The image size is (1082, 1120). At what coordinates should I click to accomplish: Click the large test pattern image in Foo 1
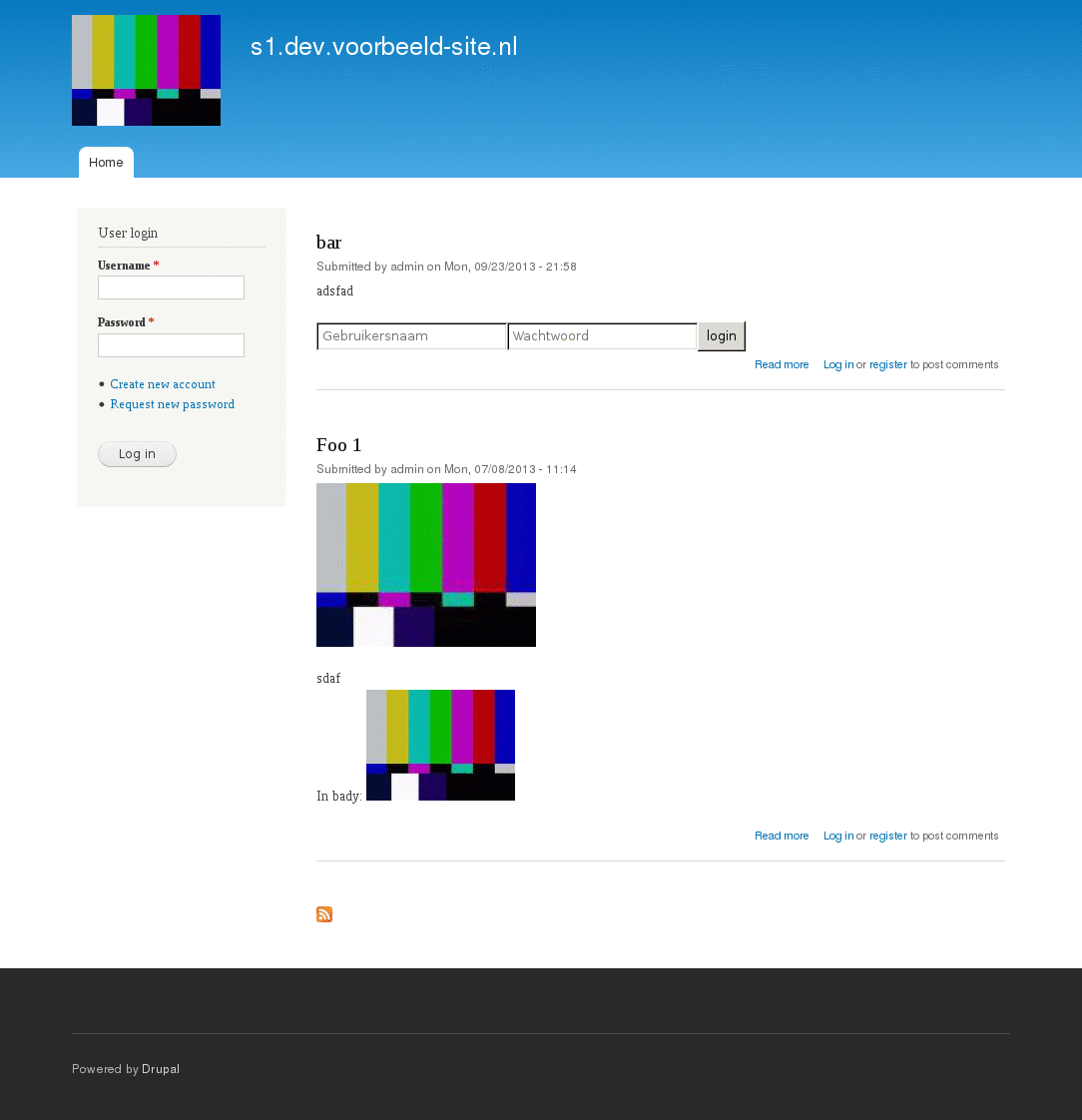pyautogui.click(x=425, y=565)
